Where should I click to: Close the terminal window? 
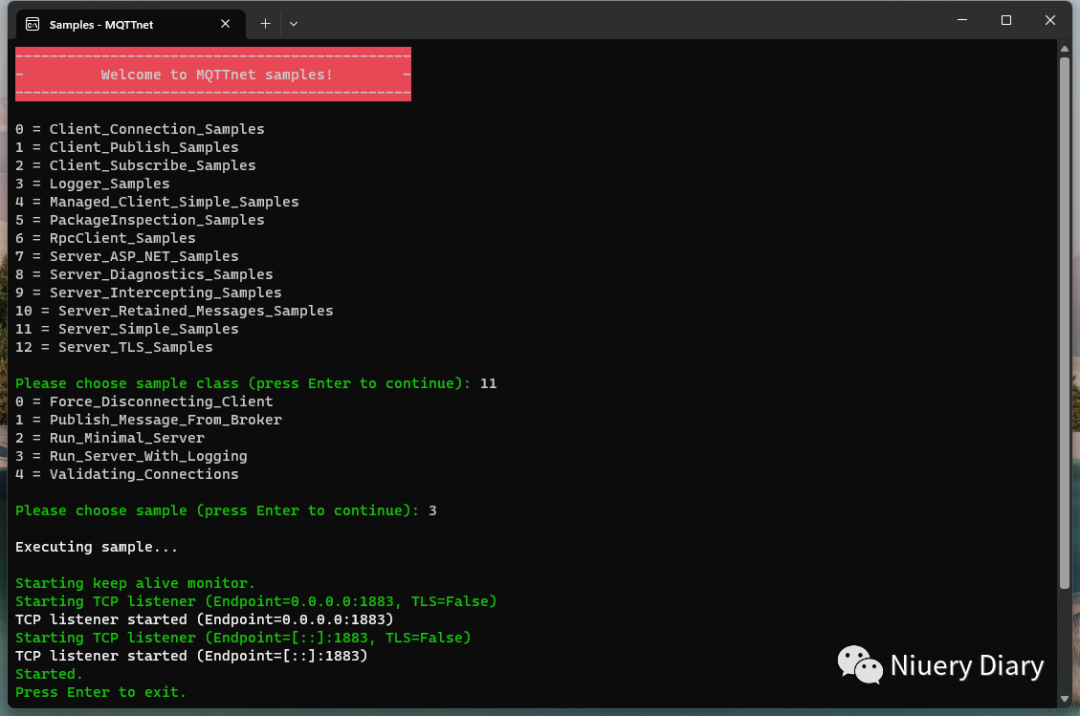point(1050,20)
